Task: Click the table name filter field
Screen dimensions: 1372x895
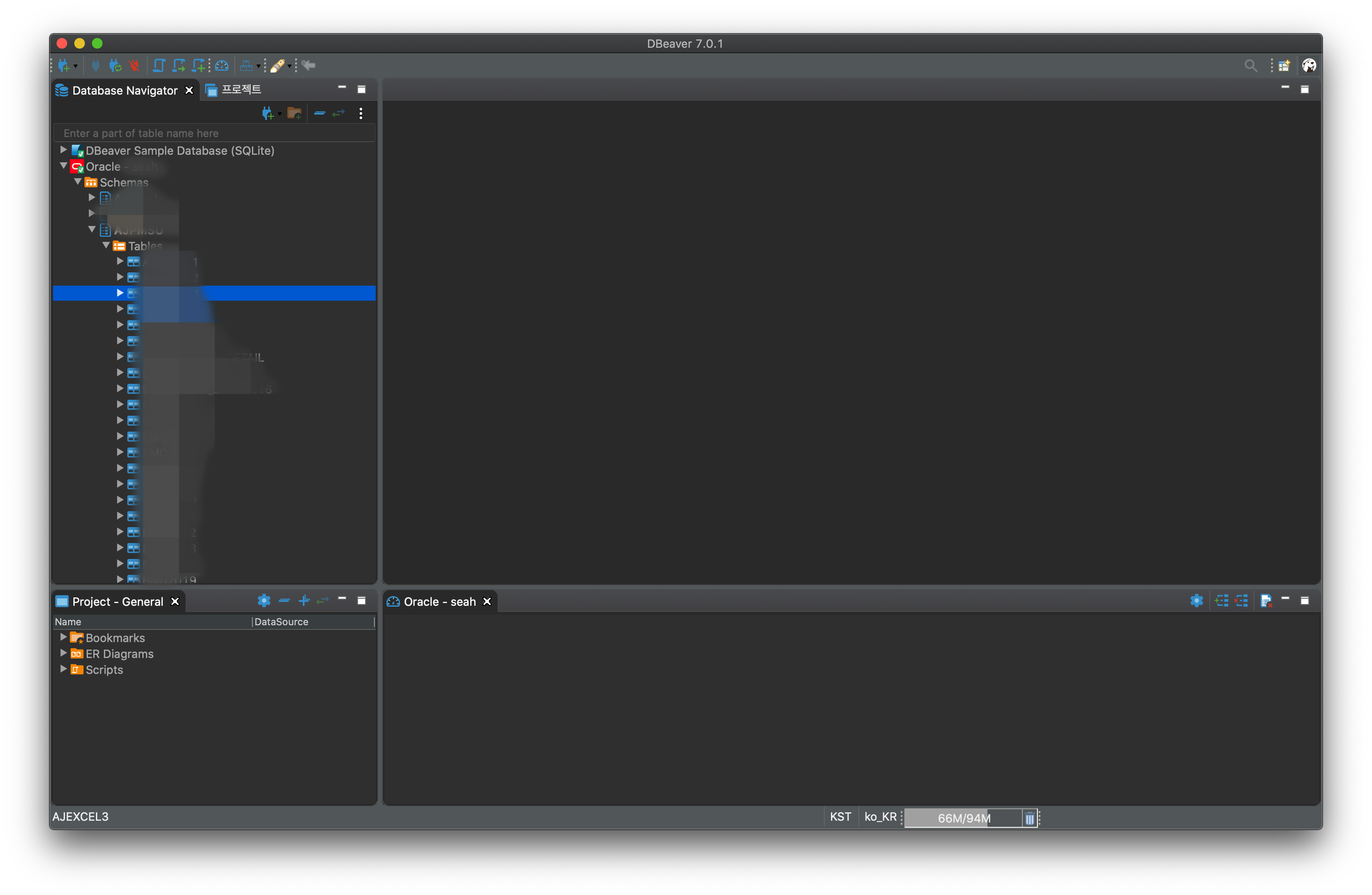Action: click(213, 133)
